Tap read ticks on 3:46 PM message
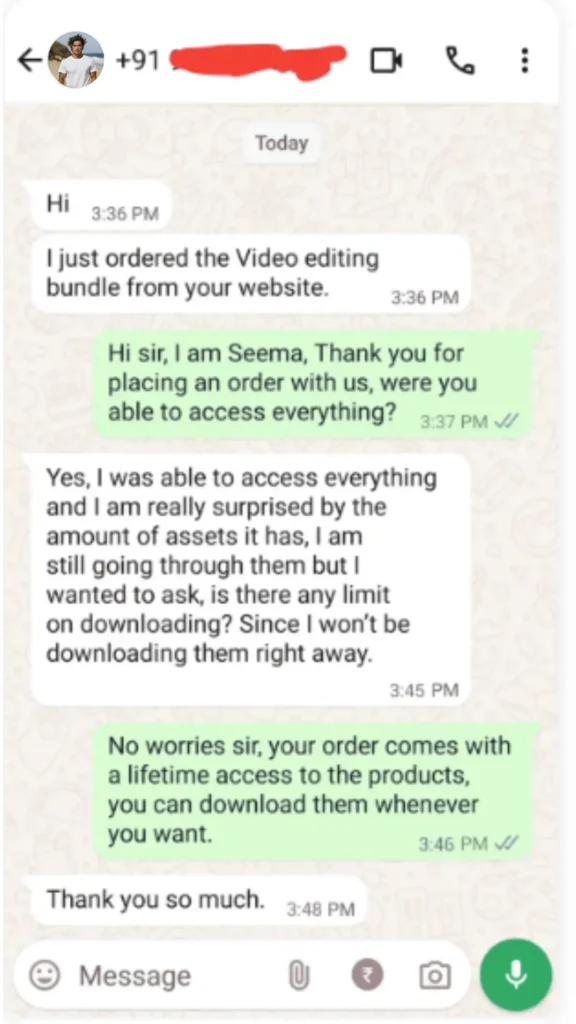 pos(507,844)
